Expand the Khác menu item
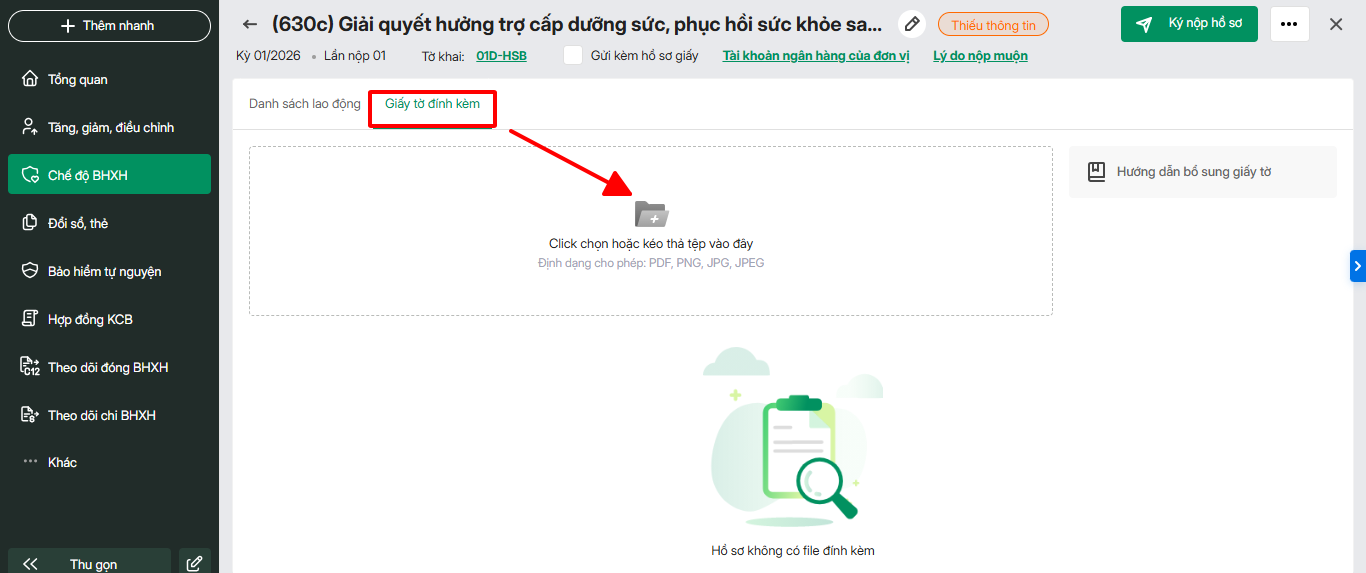Viewport: 1366px width, 573px height. click(62, 462)
